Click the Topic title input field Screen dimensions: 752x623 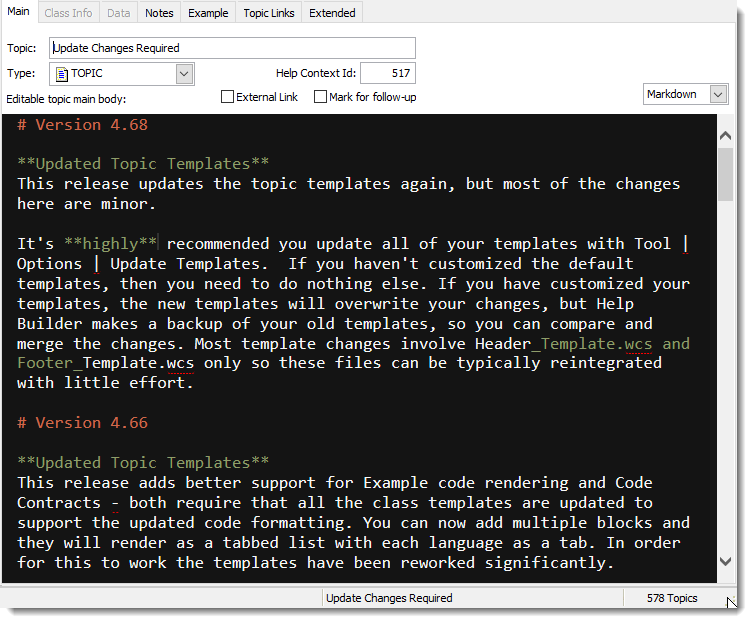point(232,48)
